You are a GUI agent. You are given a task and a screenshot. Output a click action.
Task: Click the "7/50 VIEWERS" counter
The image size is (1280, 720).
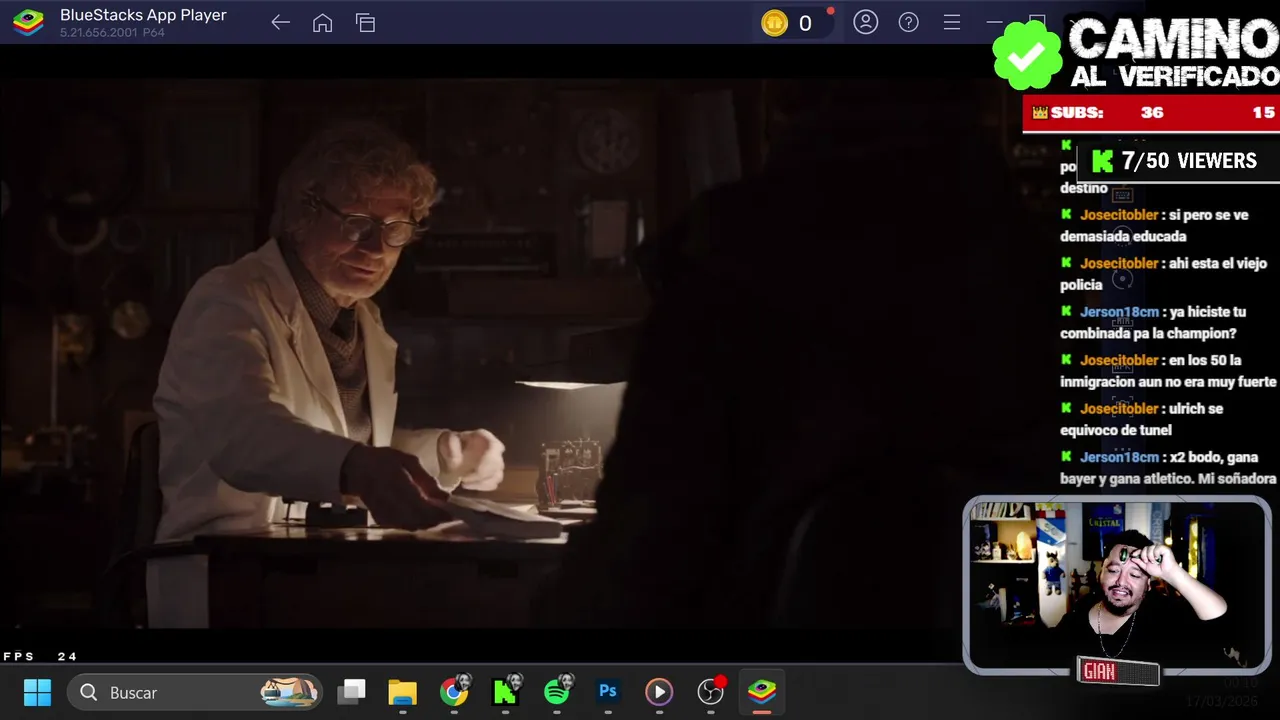(1176, 161)
